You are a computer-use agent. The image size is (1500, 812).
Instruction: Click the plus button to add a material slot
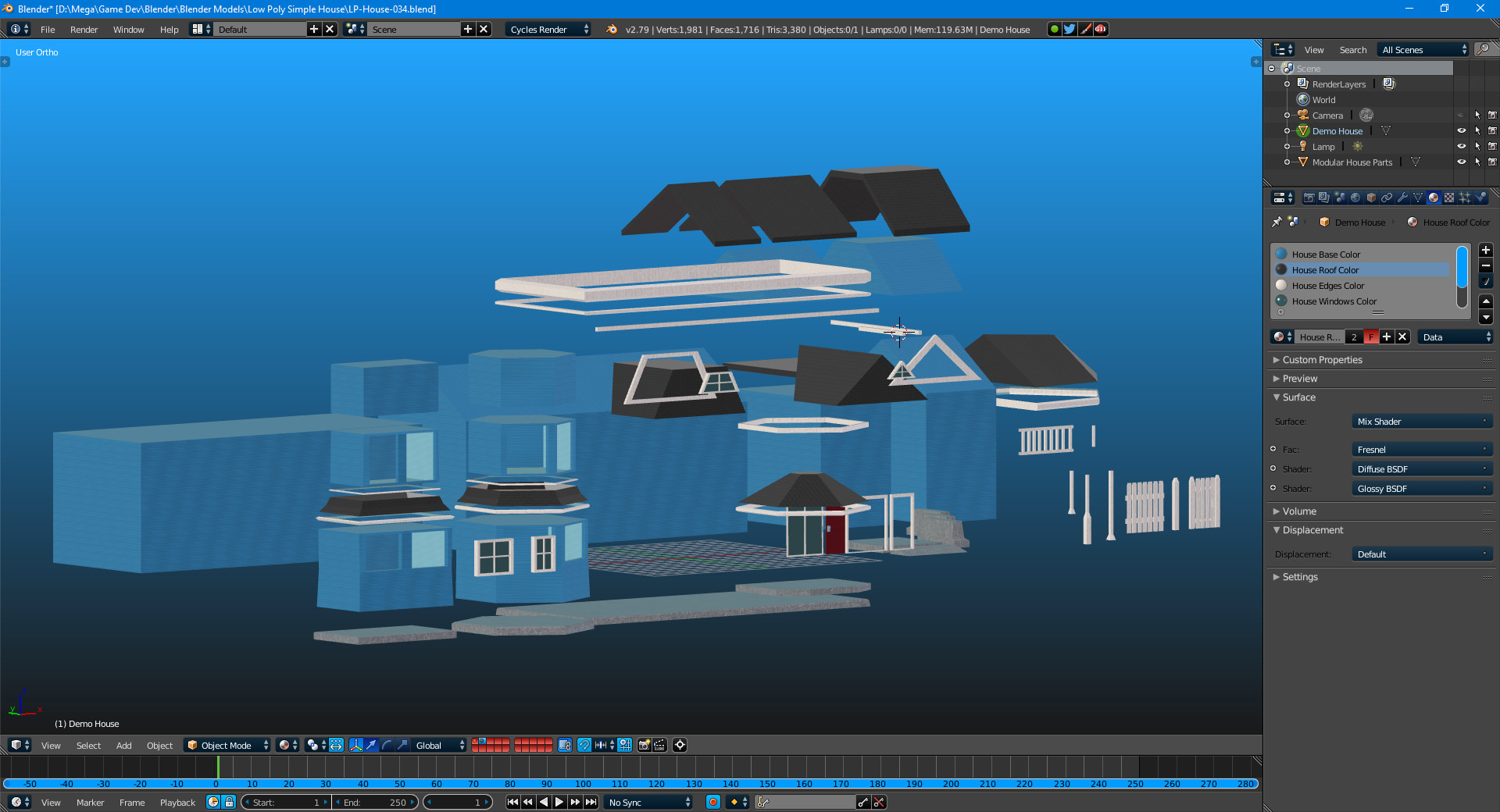(1486, 251)
